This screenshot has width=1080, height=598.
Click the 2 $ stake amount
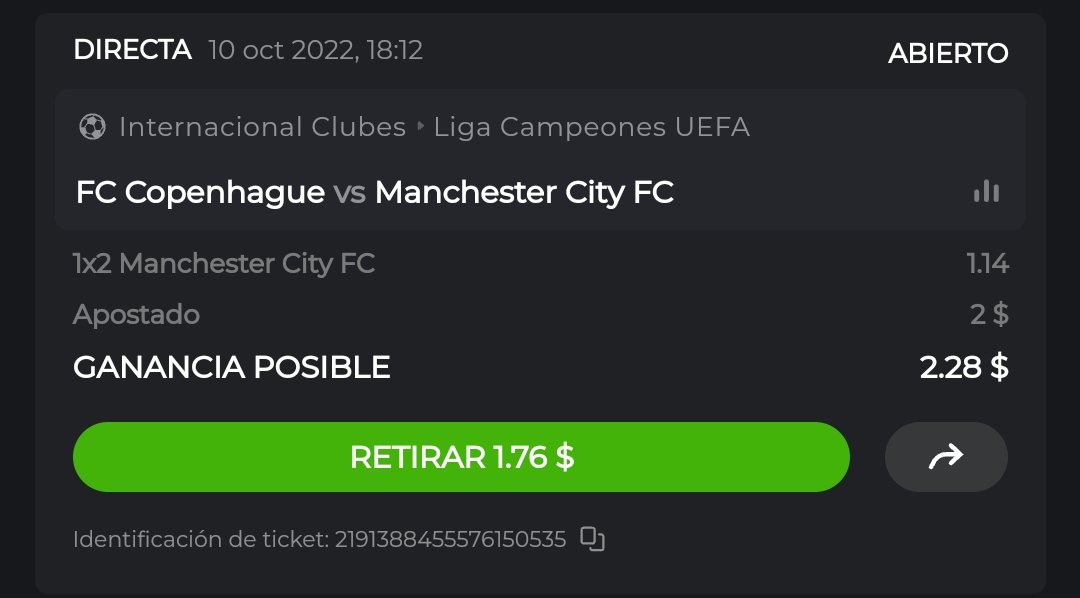(x=989, y=315)
